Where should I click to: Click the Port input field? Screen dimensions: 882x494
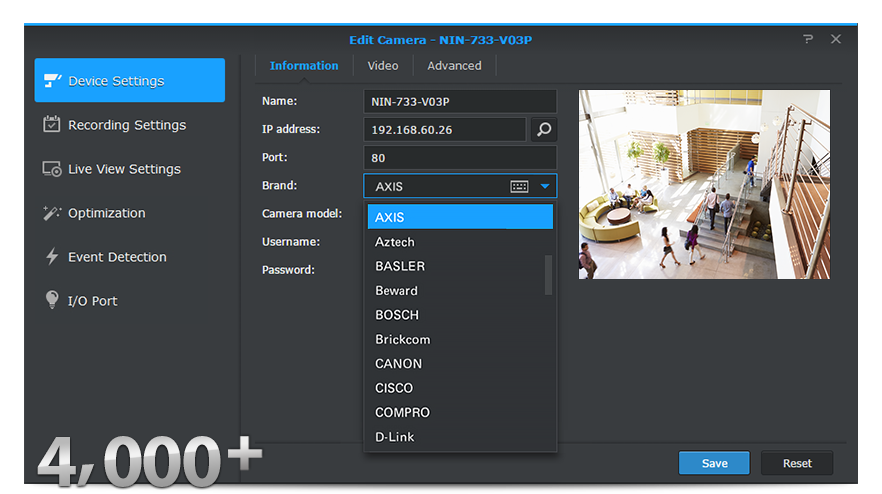(460, 158)
